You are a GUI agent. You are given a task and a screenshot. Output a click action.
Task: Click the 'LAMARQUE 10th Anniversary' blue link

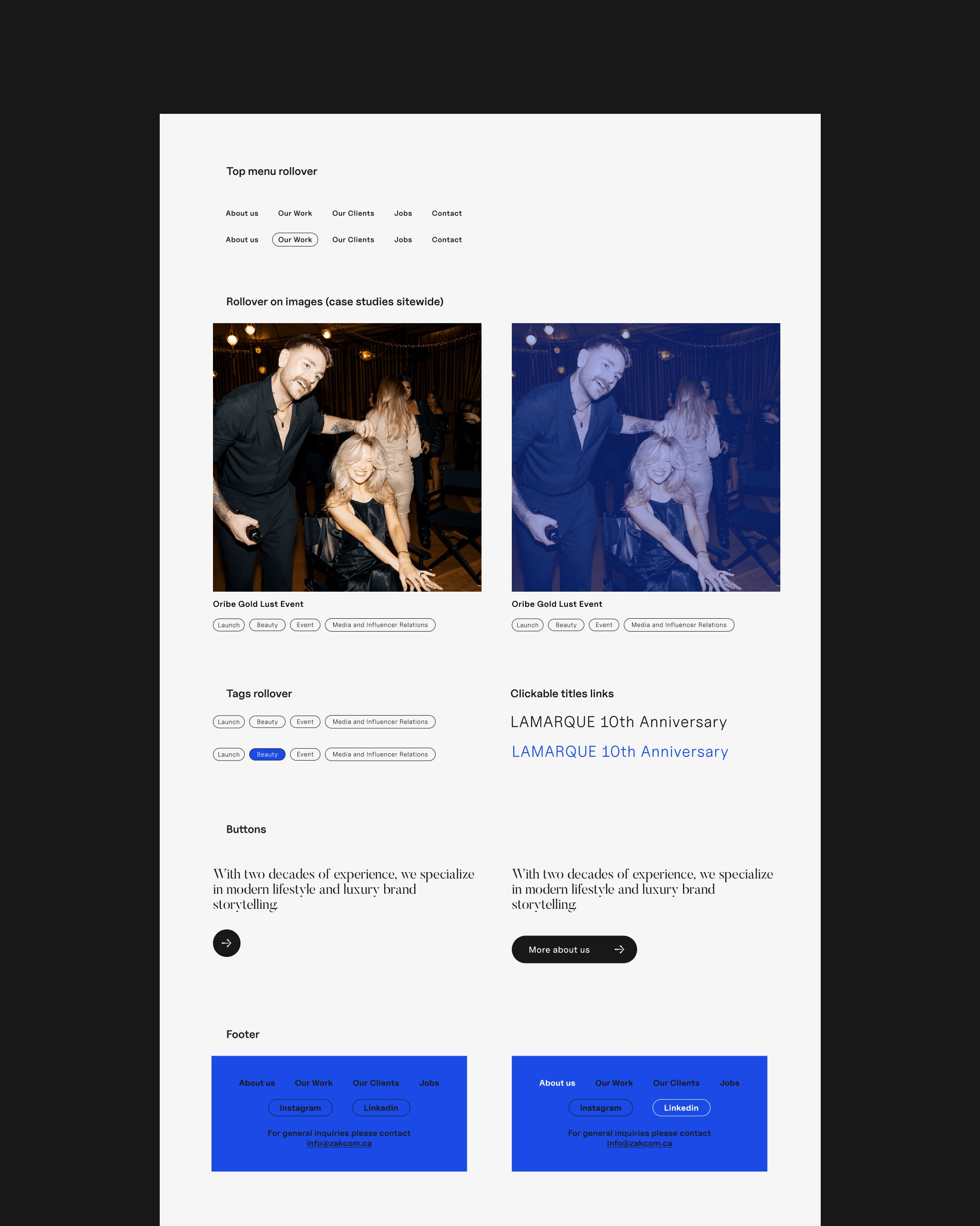coord(619,752)
